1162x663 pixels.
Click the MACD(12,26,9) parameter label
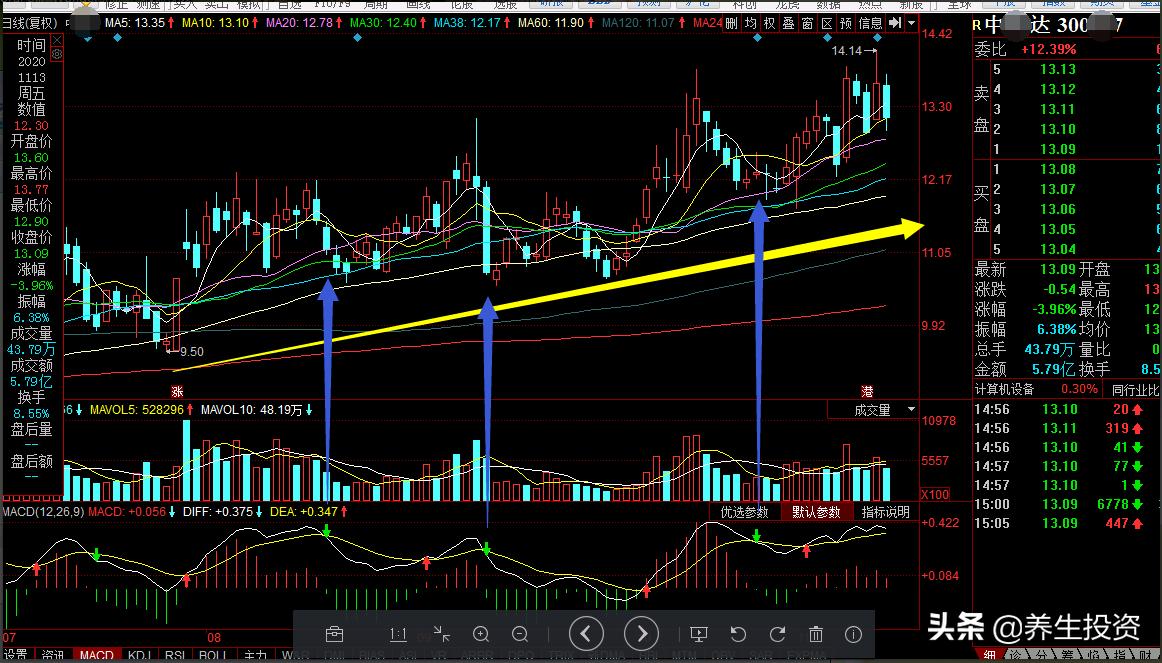click(42, 512)
